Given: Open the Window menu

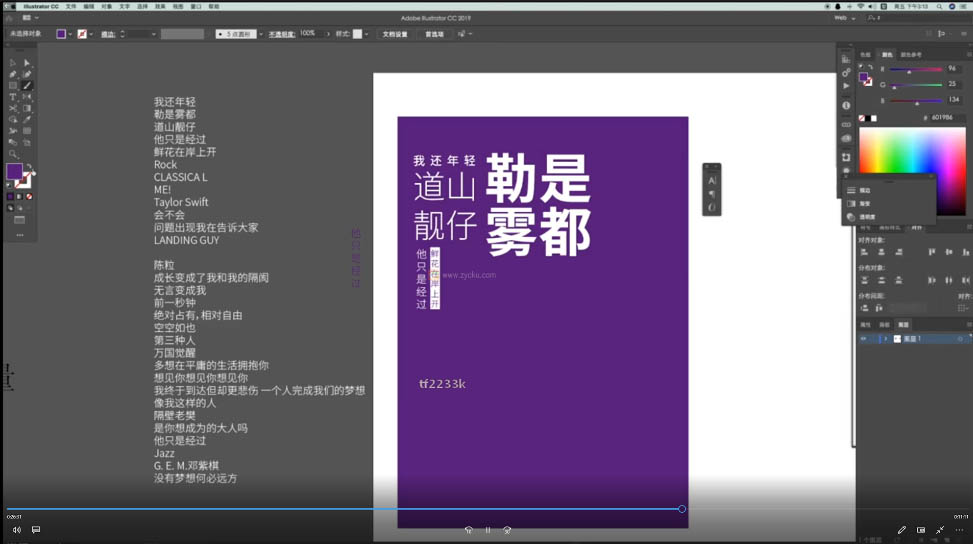Looking at the screenshot, I should (x=195, y=6).
